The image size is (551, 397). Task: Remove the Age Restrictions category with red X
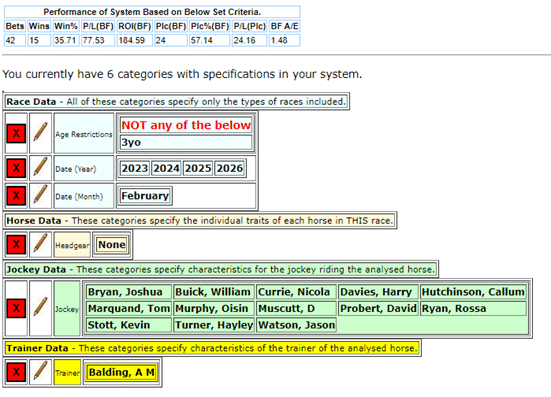16,134
